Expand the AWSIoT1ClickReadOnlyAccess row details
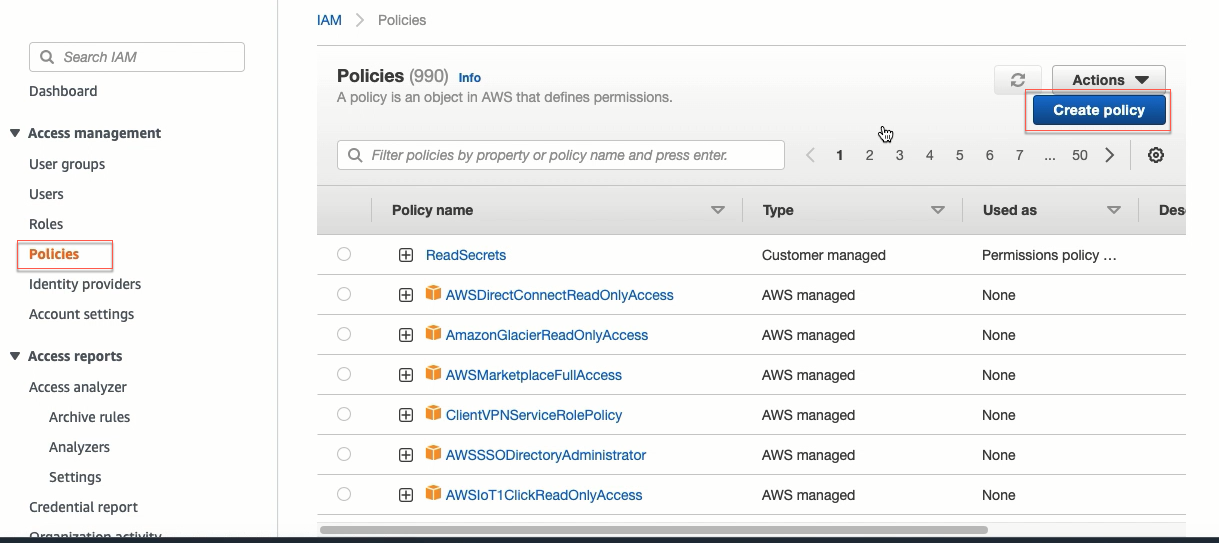 [x=406, y=495]
